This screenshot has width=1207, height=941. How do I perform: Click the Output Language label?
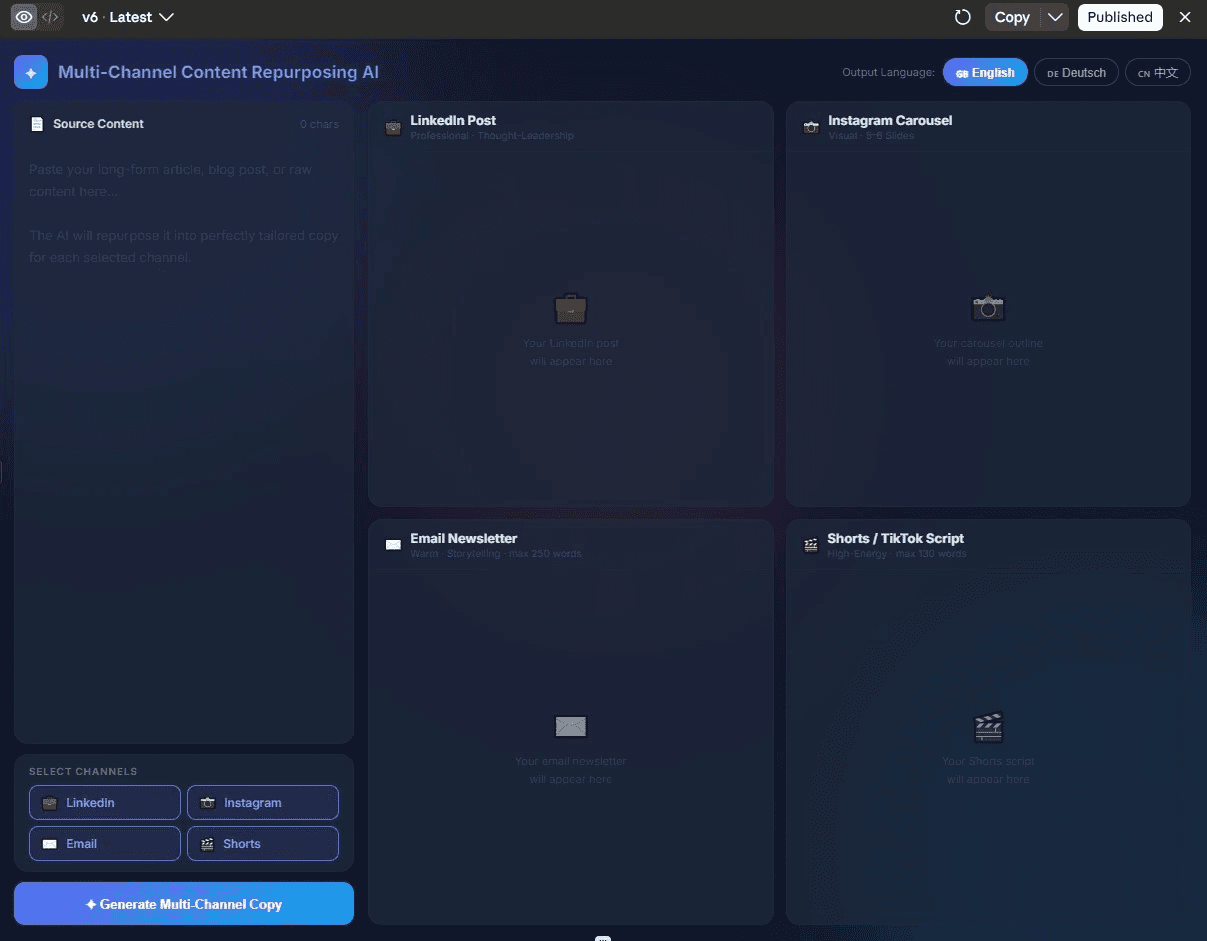pyautogui.click(x=888, y=72)
